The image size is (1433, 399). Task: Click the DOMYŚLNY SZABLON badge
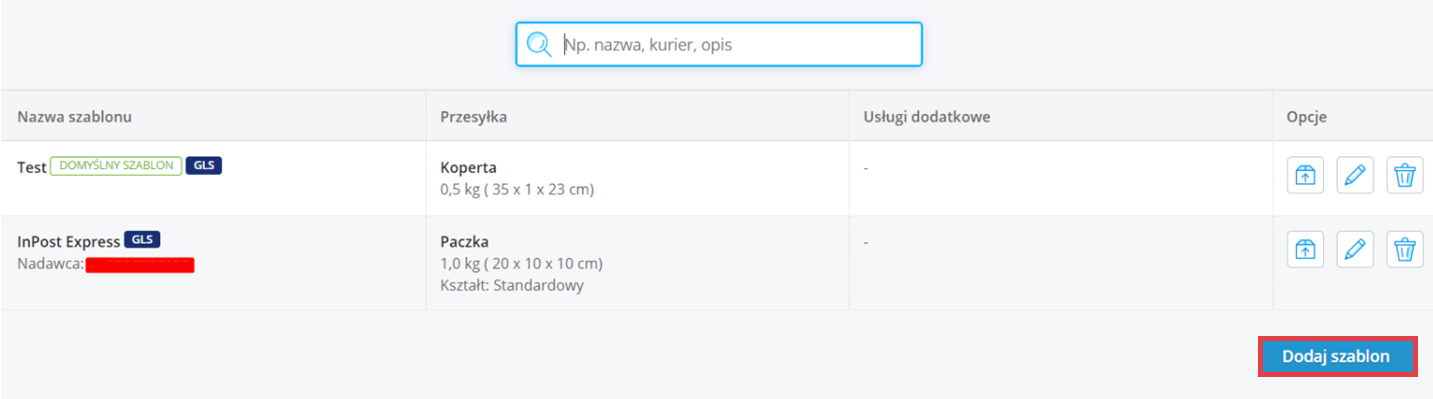coord(116,166)
